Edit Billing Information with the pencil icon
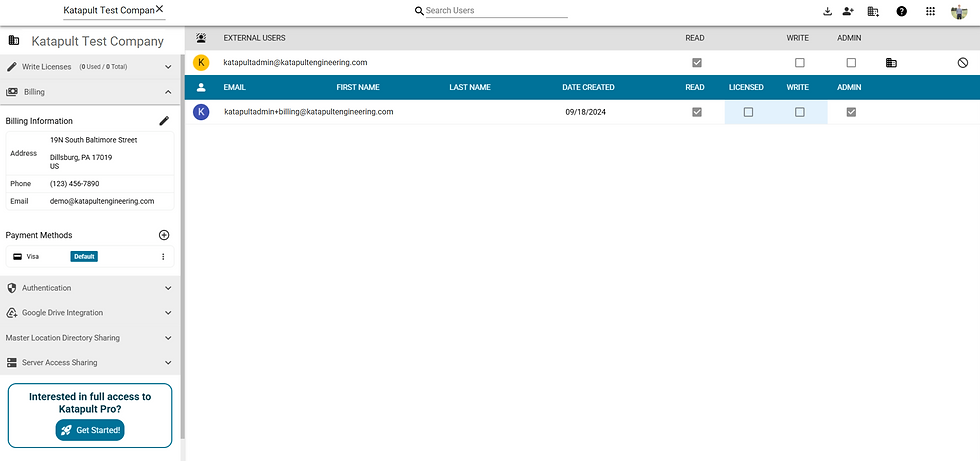 [x=164, y=121]
